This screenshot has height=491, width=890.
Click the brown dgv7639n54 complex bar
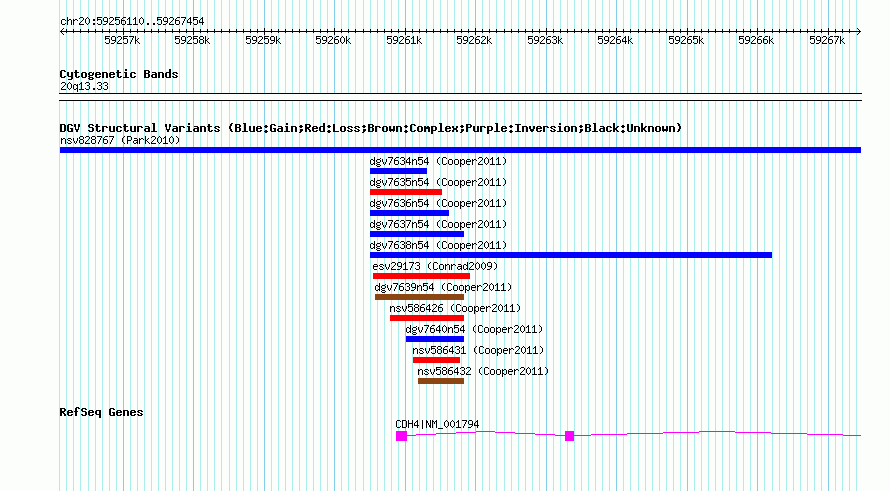pos(419,297)
